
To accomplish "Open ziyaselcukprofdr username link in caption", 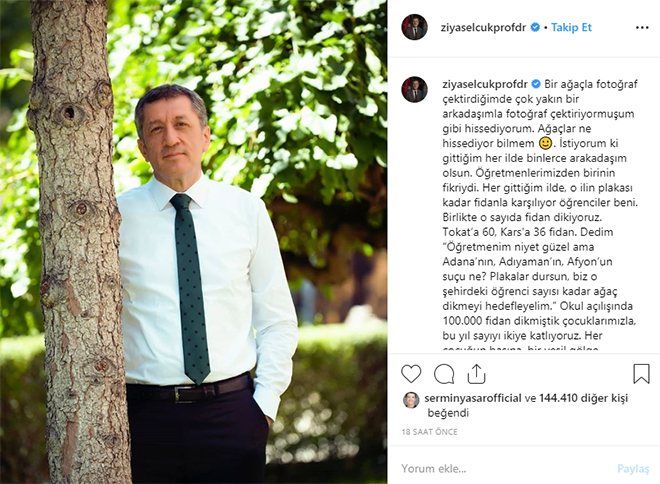I will pos(484,84).
